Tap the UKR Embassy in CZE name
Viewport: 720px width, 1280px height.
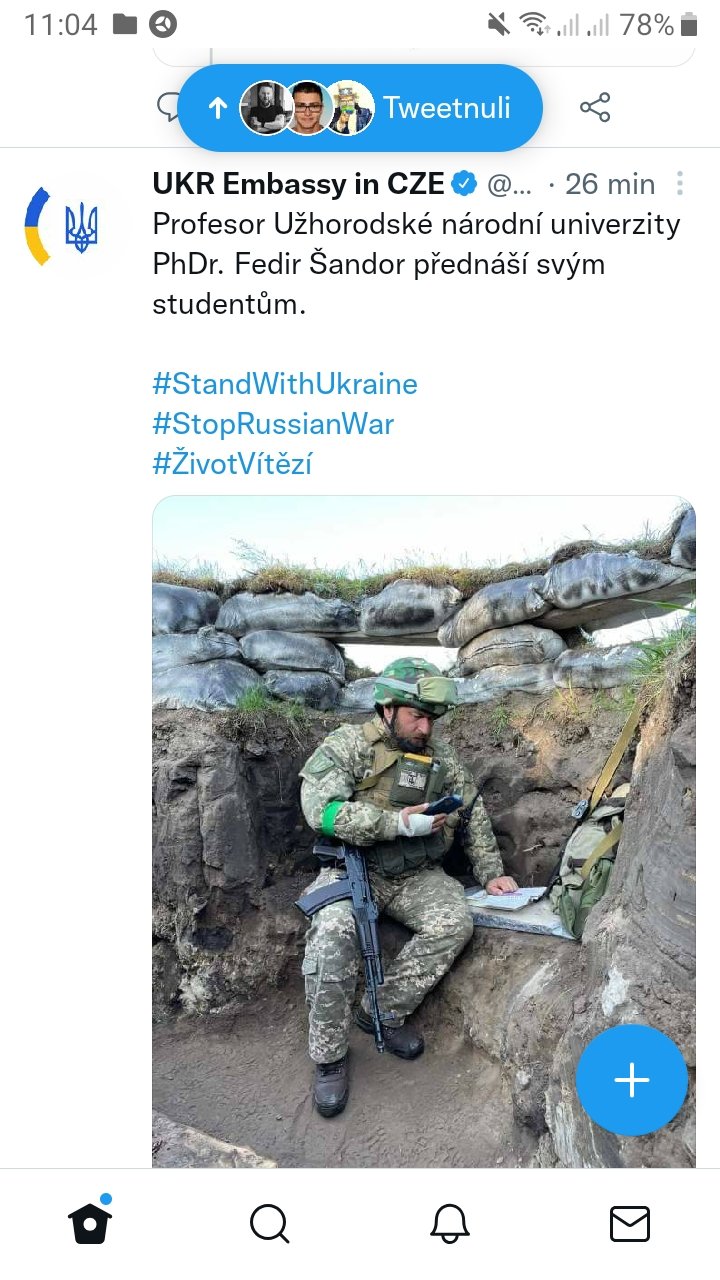pos(298,184)
